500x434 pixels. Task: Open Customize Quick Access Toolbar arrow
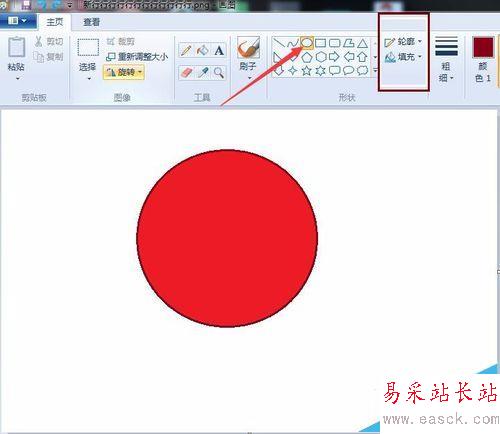point(70,5)
